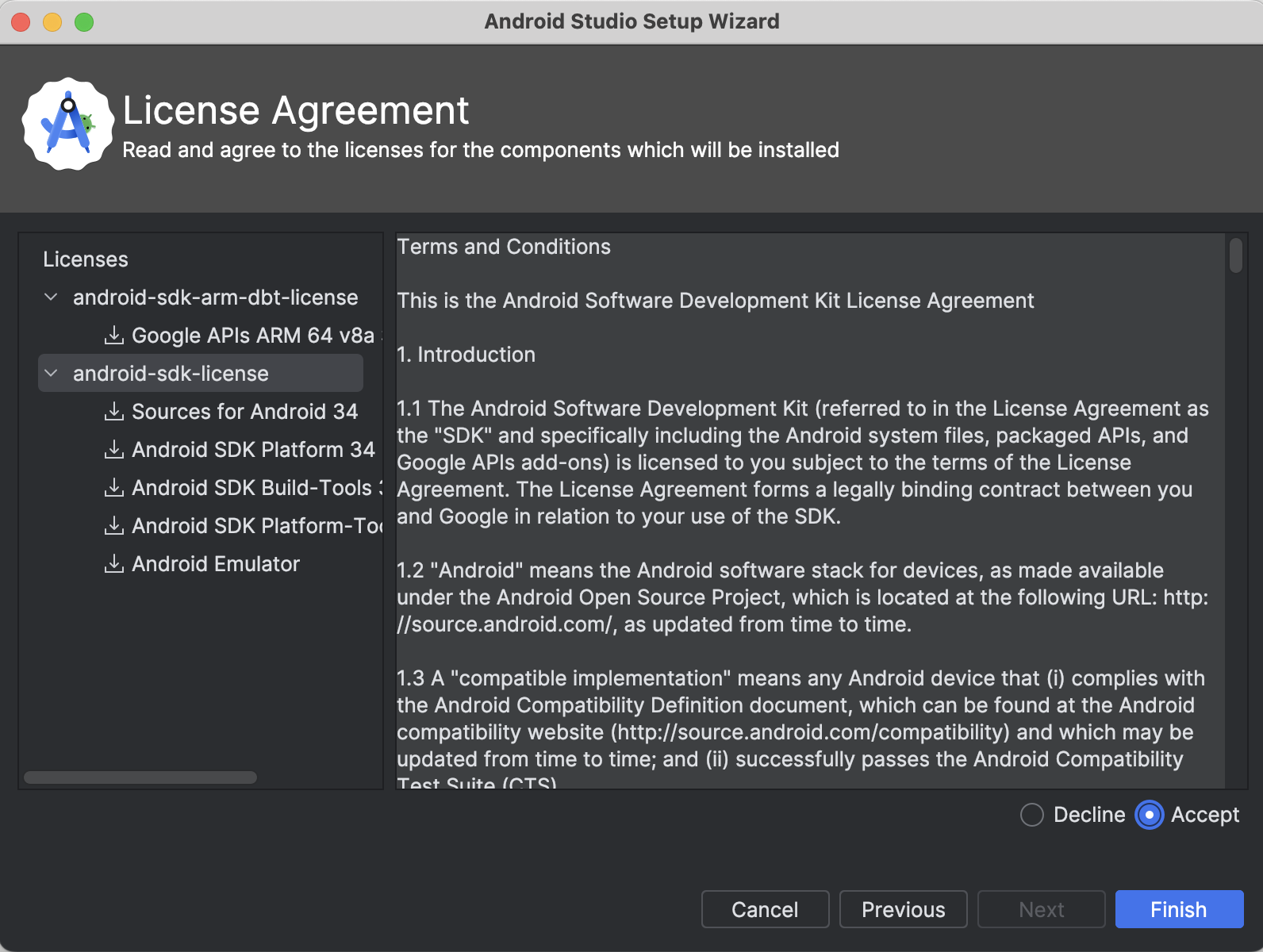Click download icon beside Android SDK Platform-Tools
Image resolution: width=1263 pixels, height=952 pixels.
tap(114, 525)
